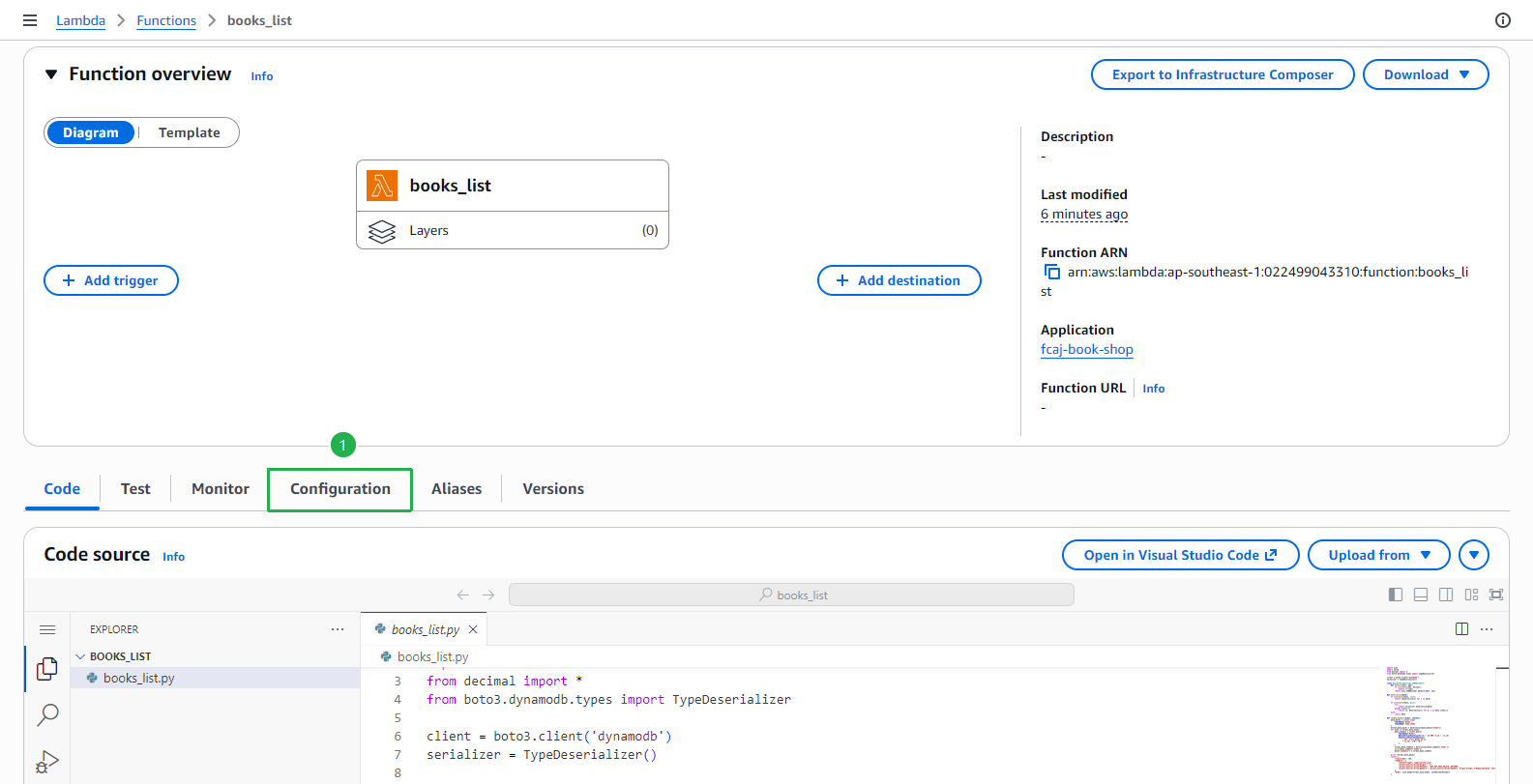Switch to the Template view toggle
1533x784 pixels.
point(190,132)
